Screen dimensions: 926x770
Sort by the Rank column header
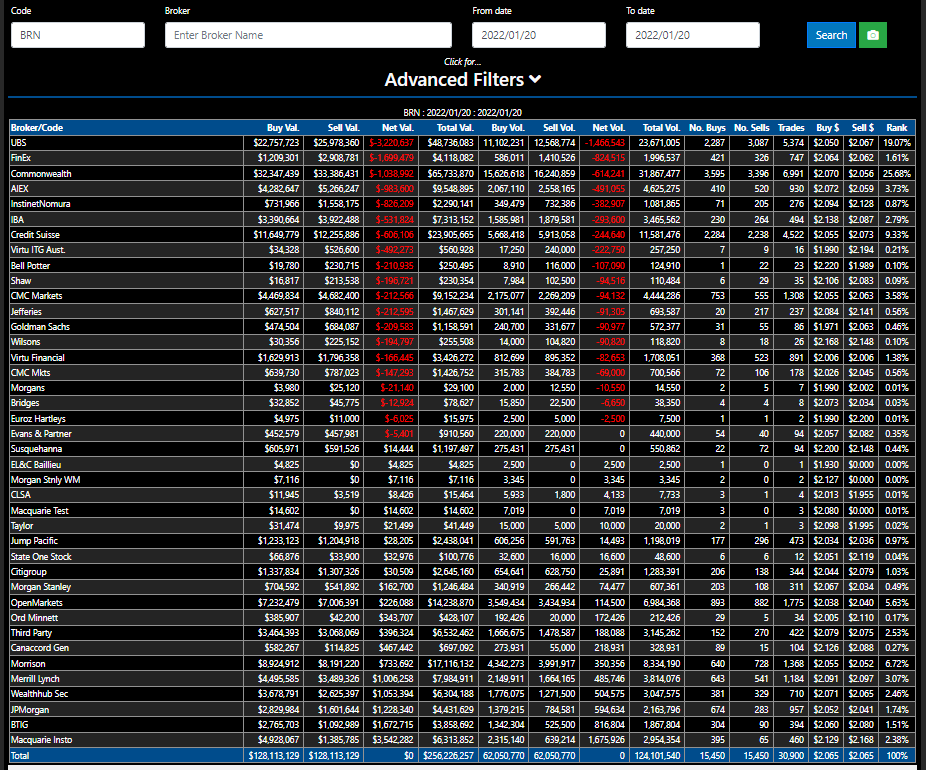pyautogui.click(x=897, y=128)
